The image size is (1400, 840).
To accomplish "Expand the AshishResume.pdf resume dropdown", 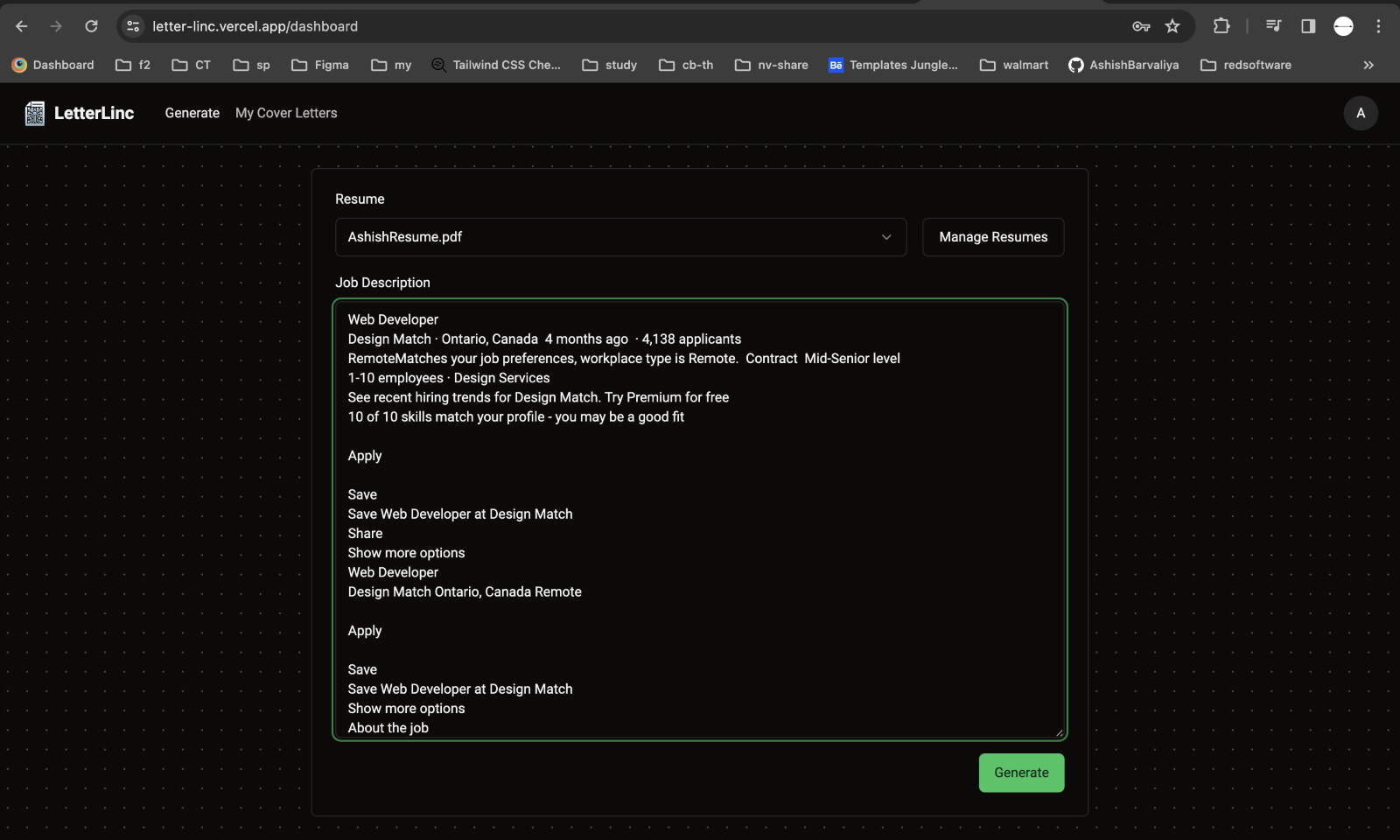I will point(620,237).
